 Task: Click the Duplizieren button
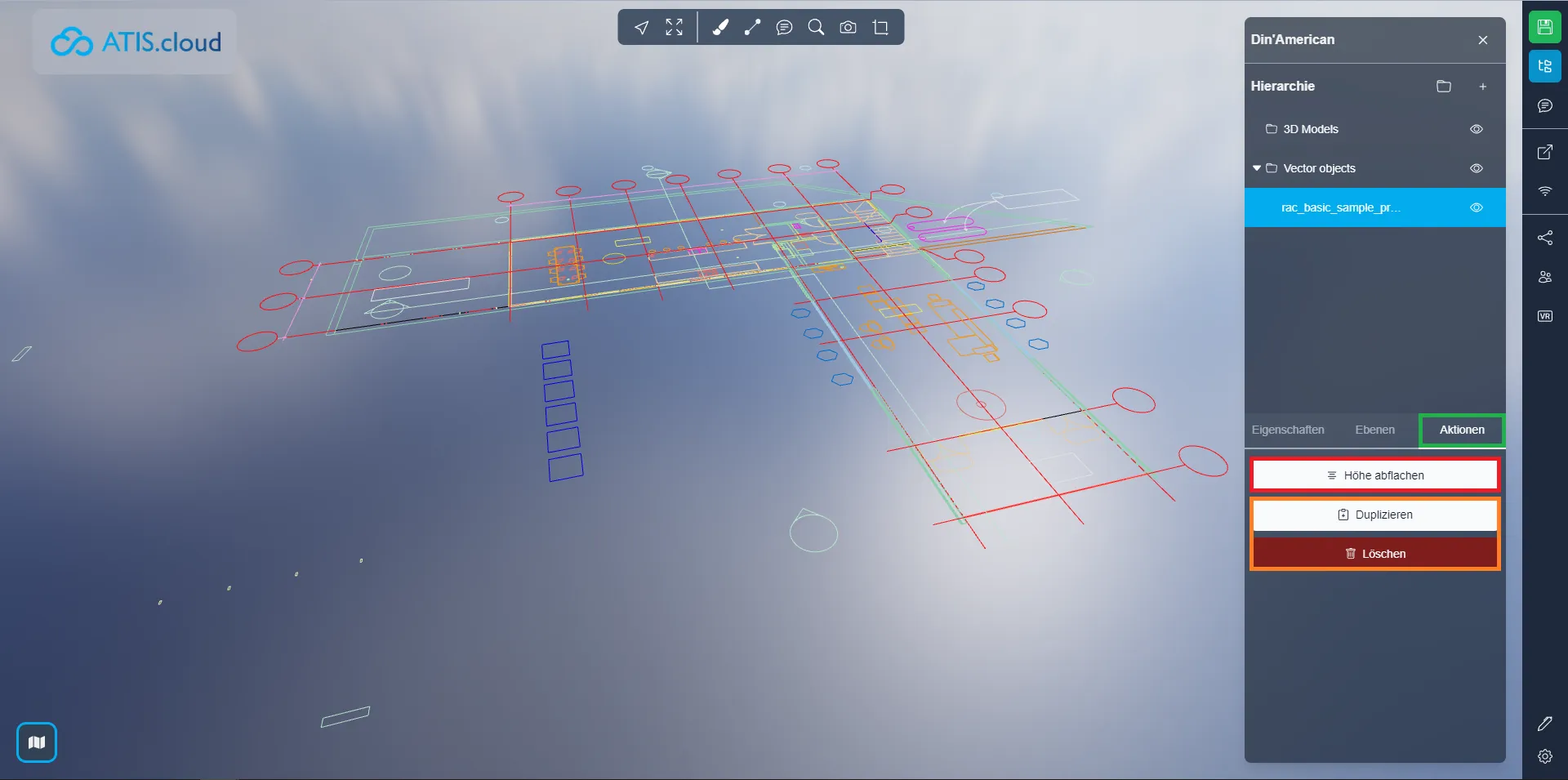1375,515
